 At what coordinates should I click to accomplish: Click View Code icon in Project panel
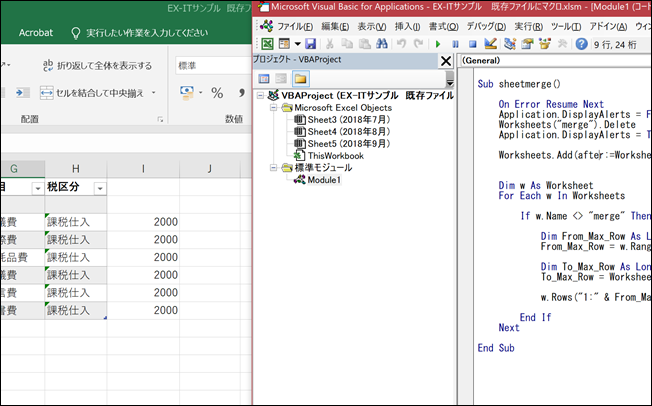[x=264, y=79]
